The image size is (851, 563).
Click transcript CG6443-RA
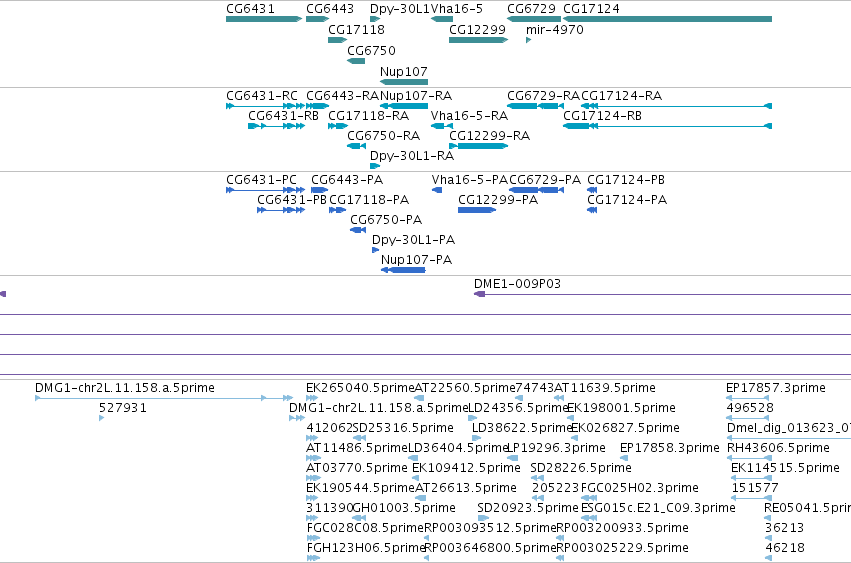click(x=342, y=96)
